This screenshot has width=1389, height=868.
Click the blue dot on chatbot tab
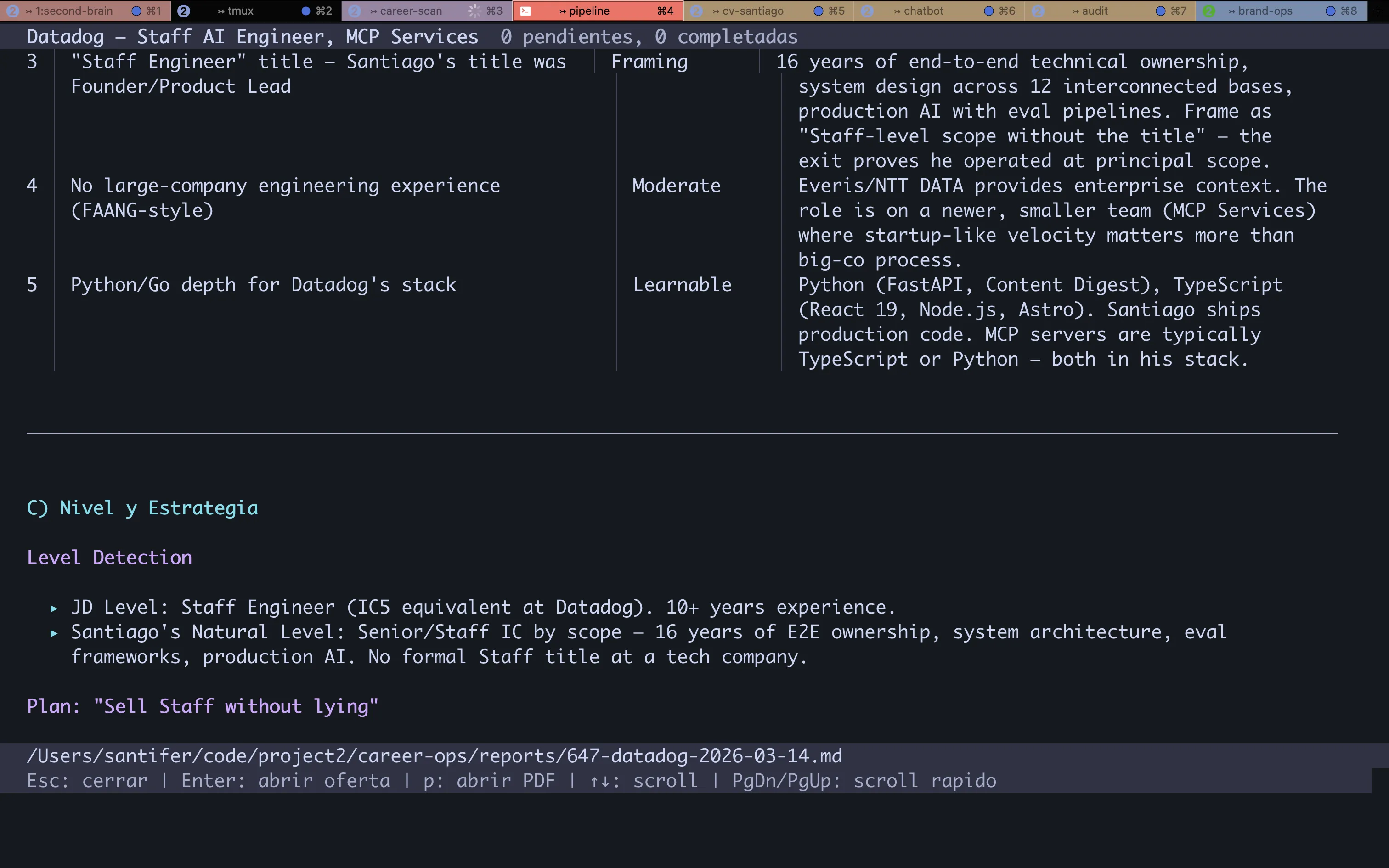[x=988, y=11]
